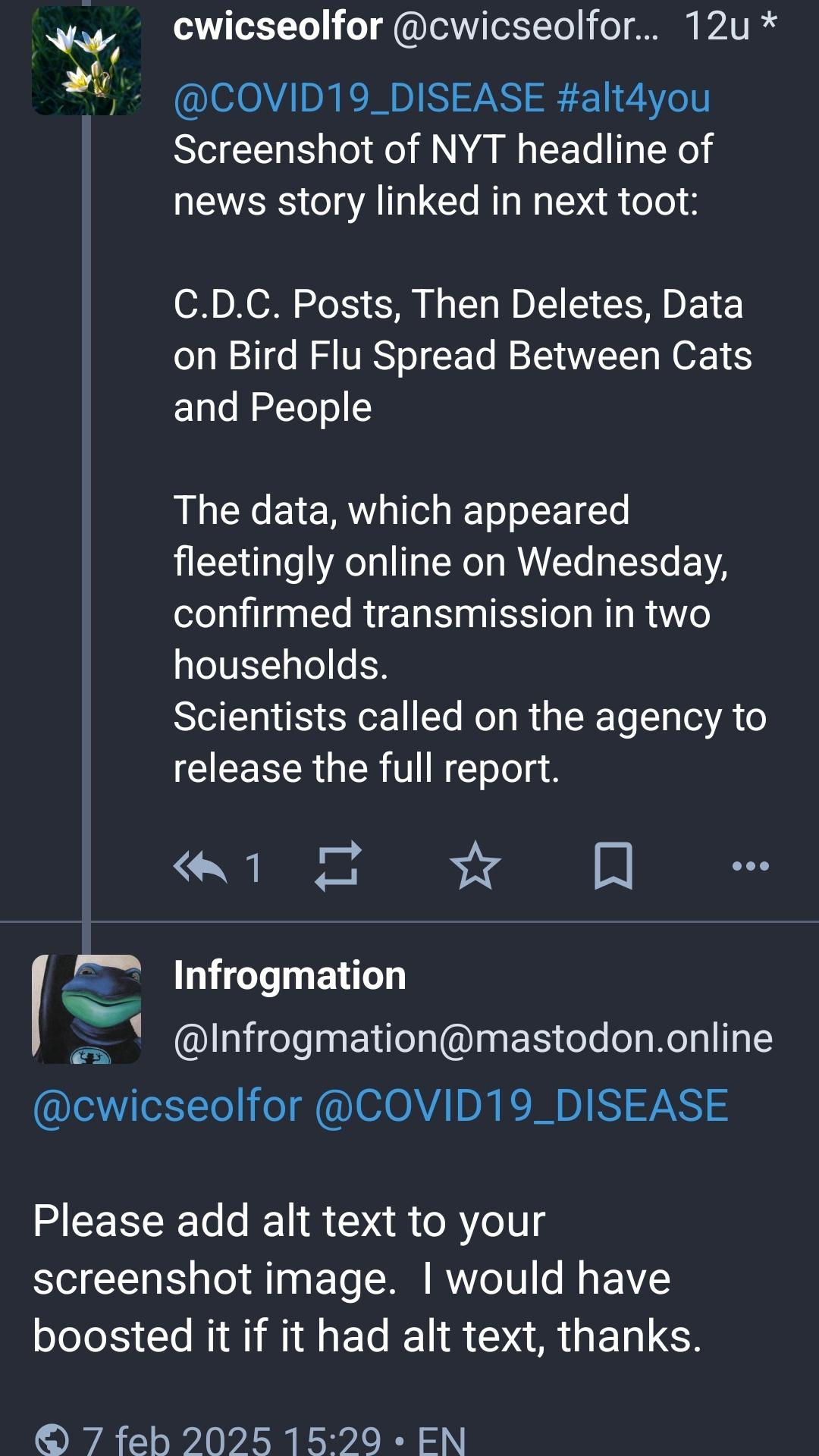This screenshot has height=1456, width=819.
Task: Reply to cwicseolfor's post with the reply arrow
Action: (x=200, y=866)
